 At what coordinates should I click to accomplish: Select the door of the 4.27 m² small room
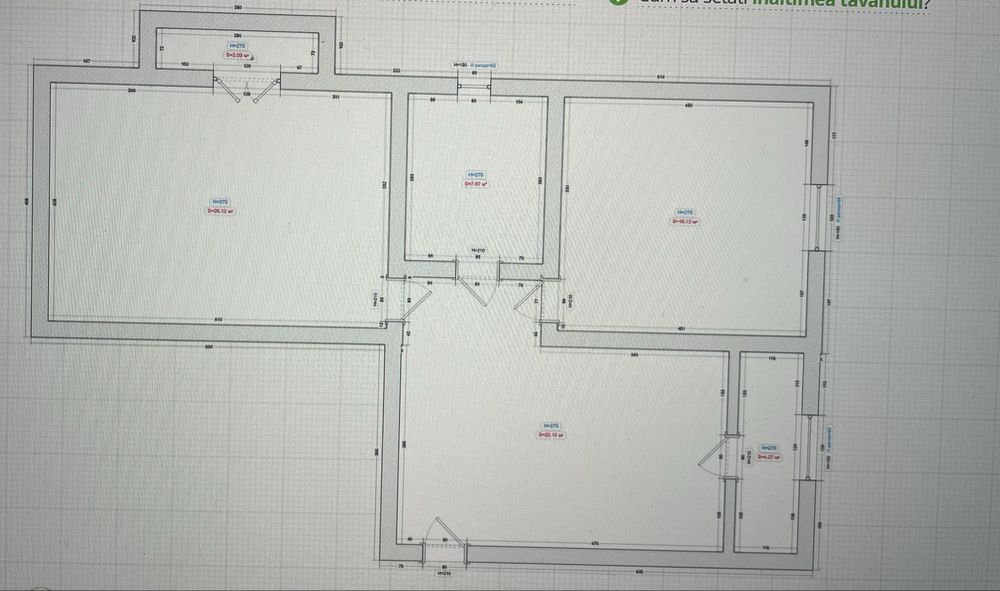pyautogui.click(x=719, y=455)
